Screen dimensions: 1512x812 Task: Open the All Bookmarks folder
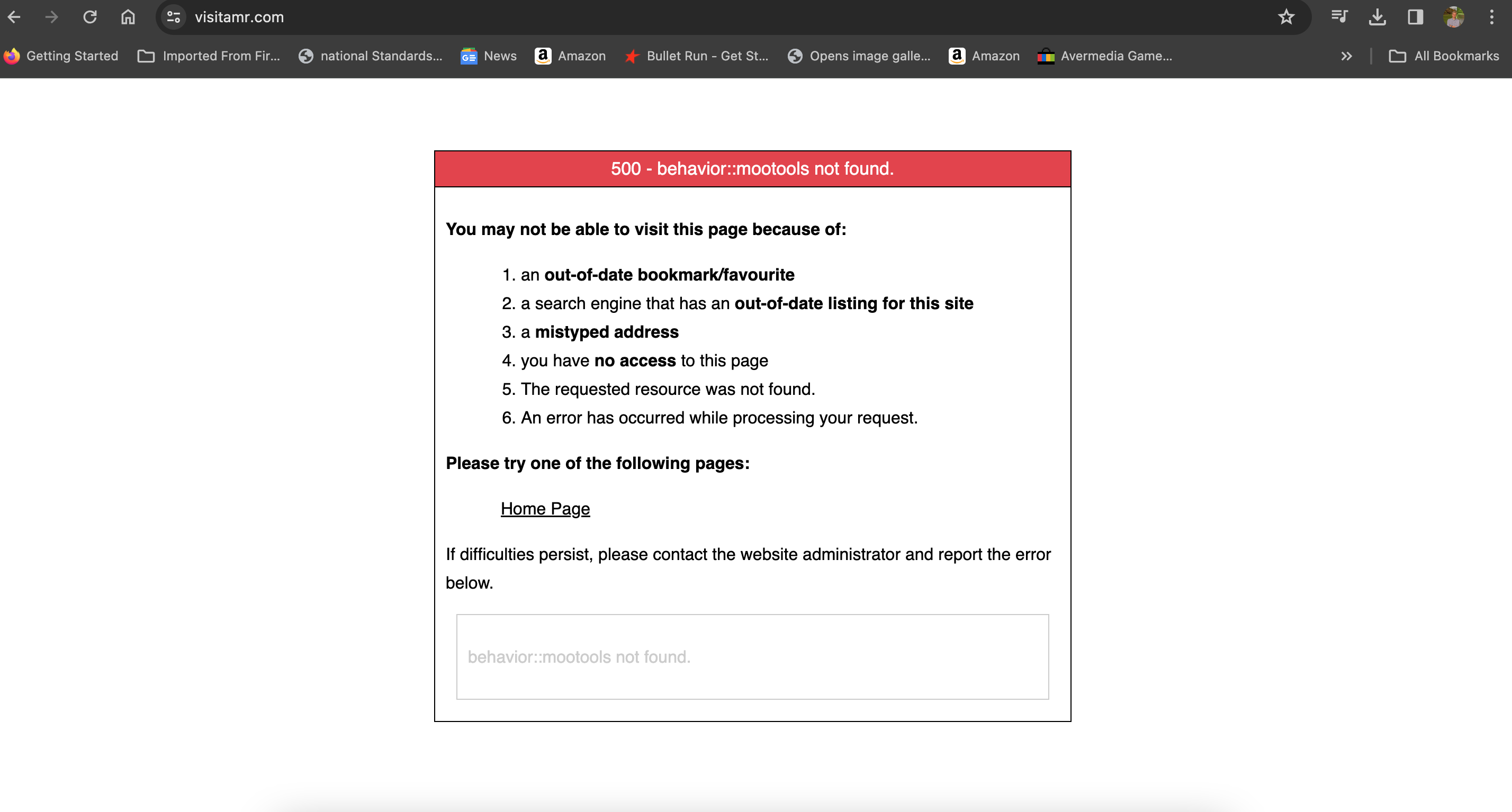pos(1443,56)
